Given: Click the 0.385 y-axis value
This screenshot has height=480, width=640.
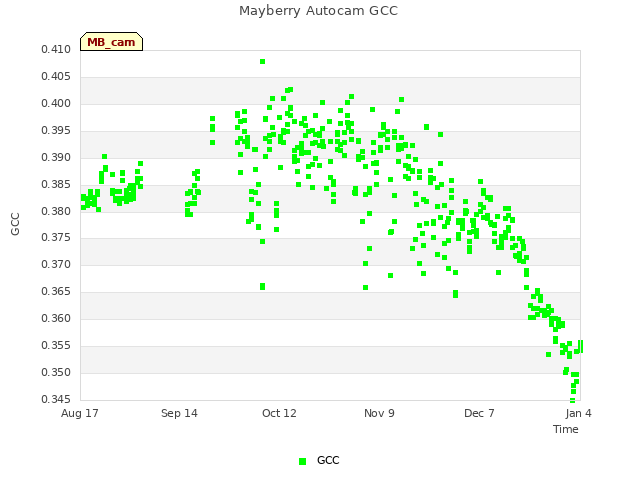Looking at the screenshot, I should point(56,184).
